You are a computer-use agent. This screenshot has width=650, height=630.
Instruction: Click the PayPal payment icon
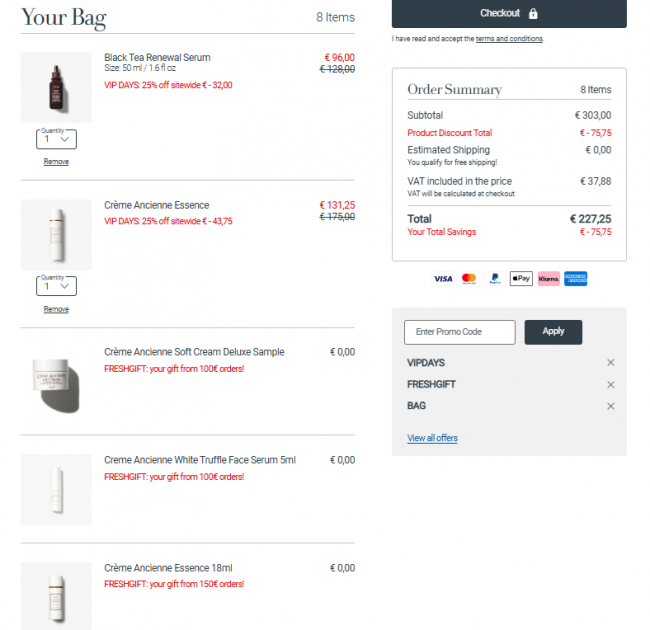click(x=495, y=279)
